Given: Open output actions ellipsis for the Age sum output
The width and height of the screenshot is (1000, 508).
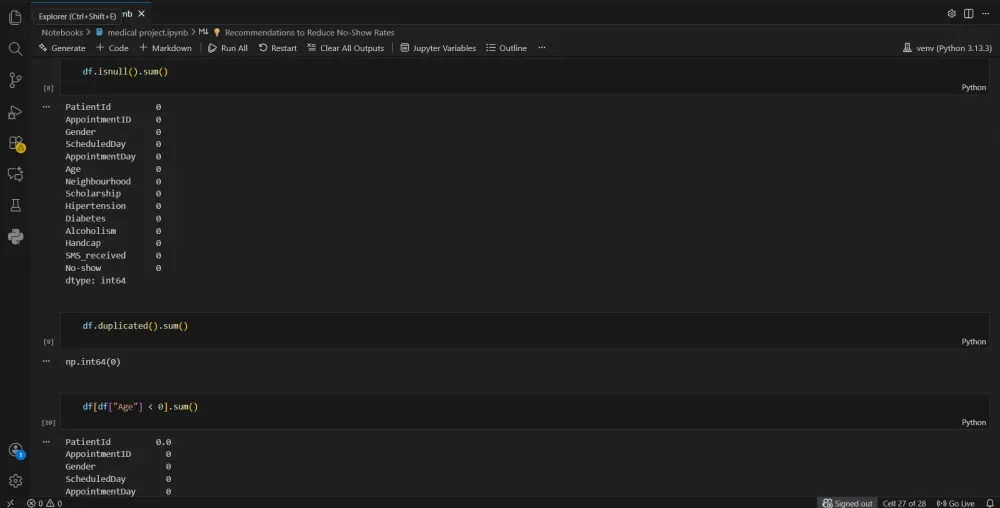Looking at the screenshot, I should [46, 441].
